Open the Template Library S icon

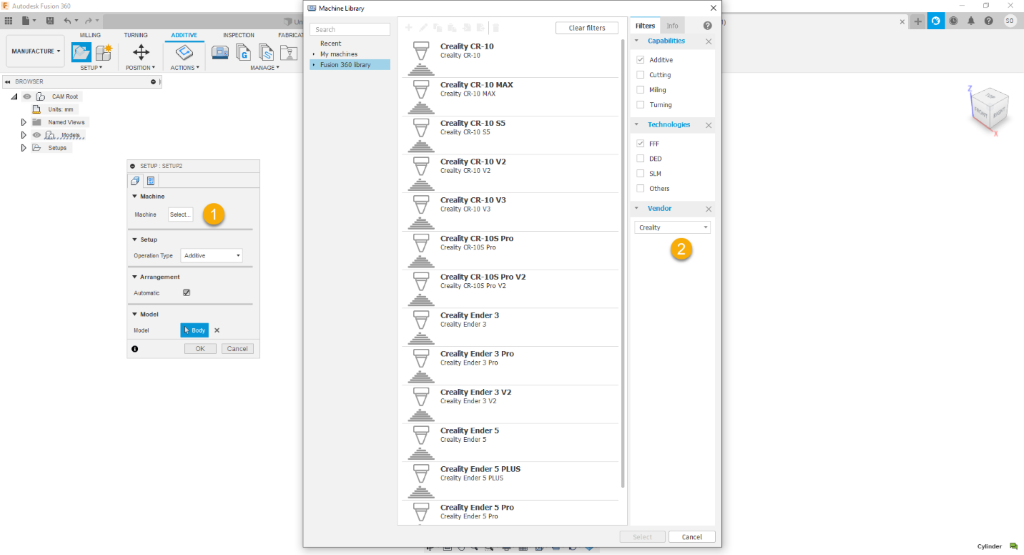[x=266, y=53]
